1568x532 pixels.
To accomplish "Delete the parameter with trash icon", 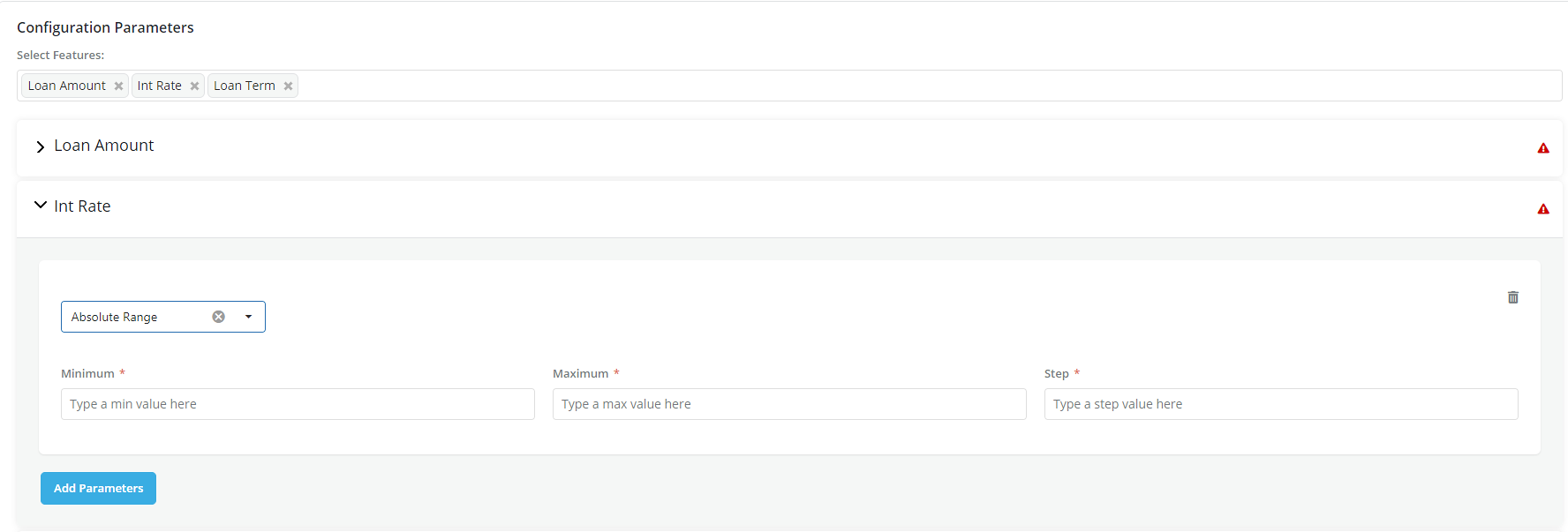I will (1513, 297).
